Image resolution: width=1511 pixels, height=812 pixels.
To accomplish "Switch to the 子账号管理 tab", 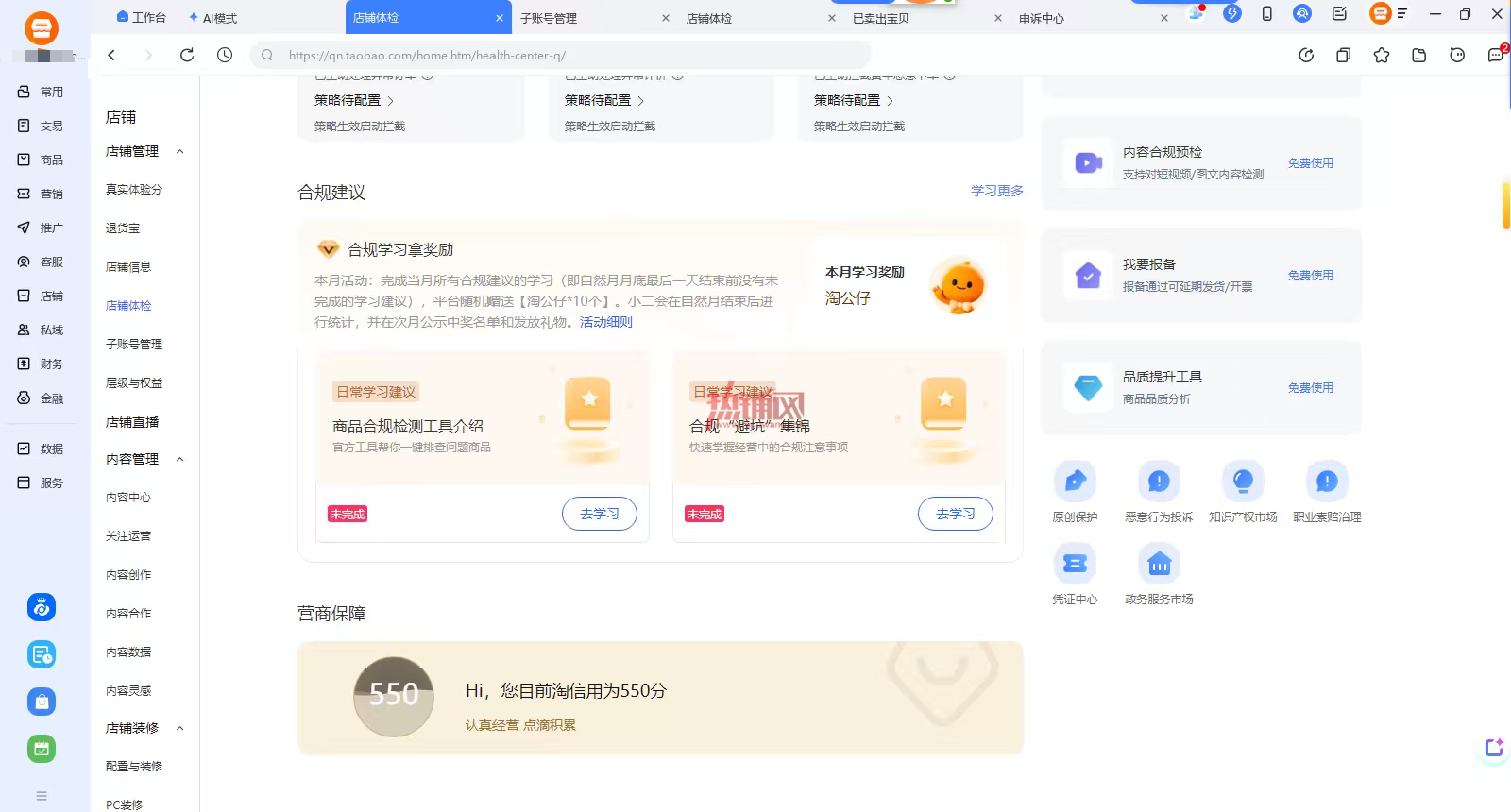I will pos(549,18).
